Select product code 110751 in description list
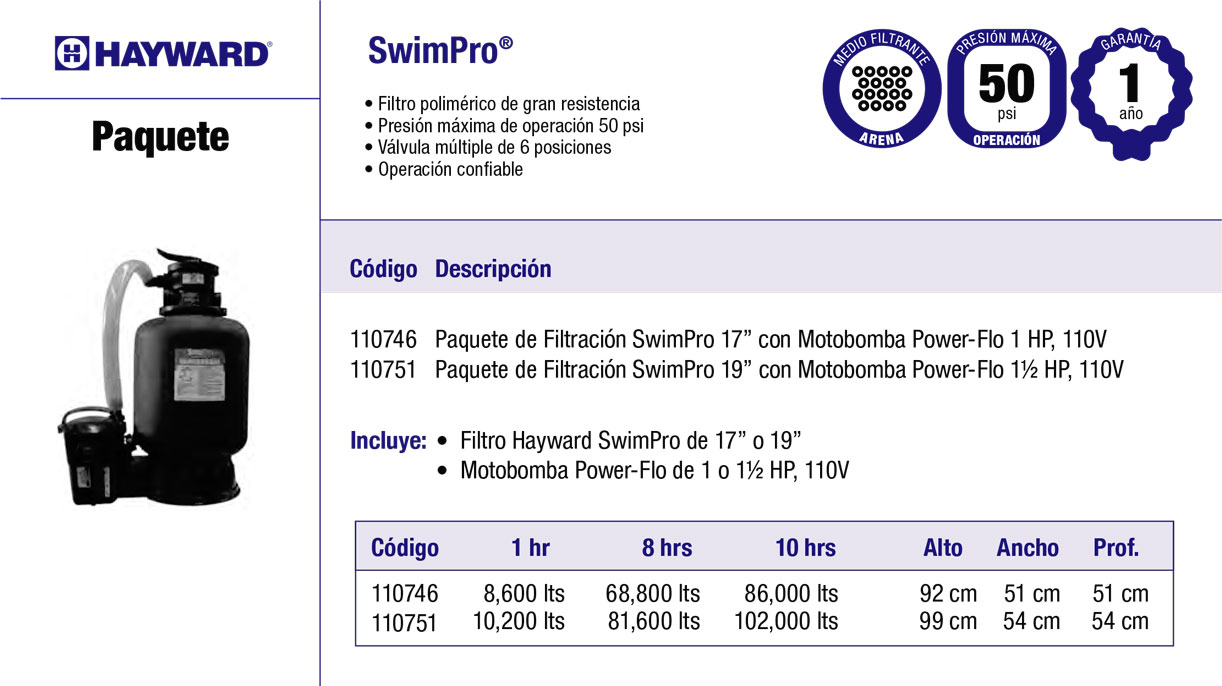Viewport: 1222px width, 686px height. point(384,369)
